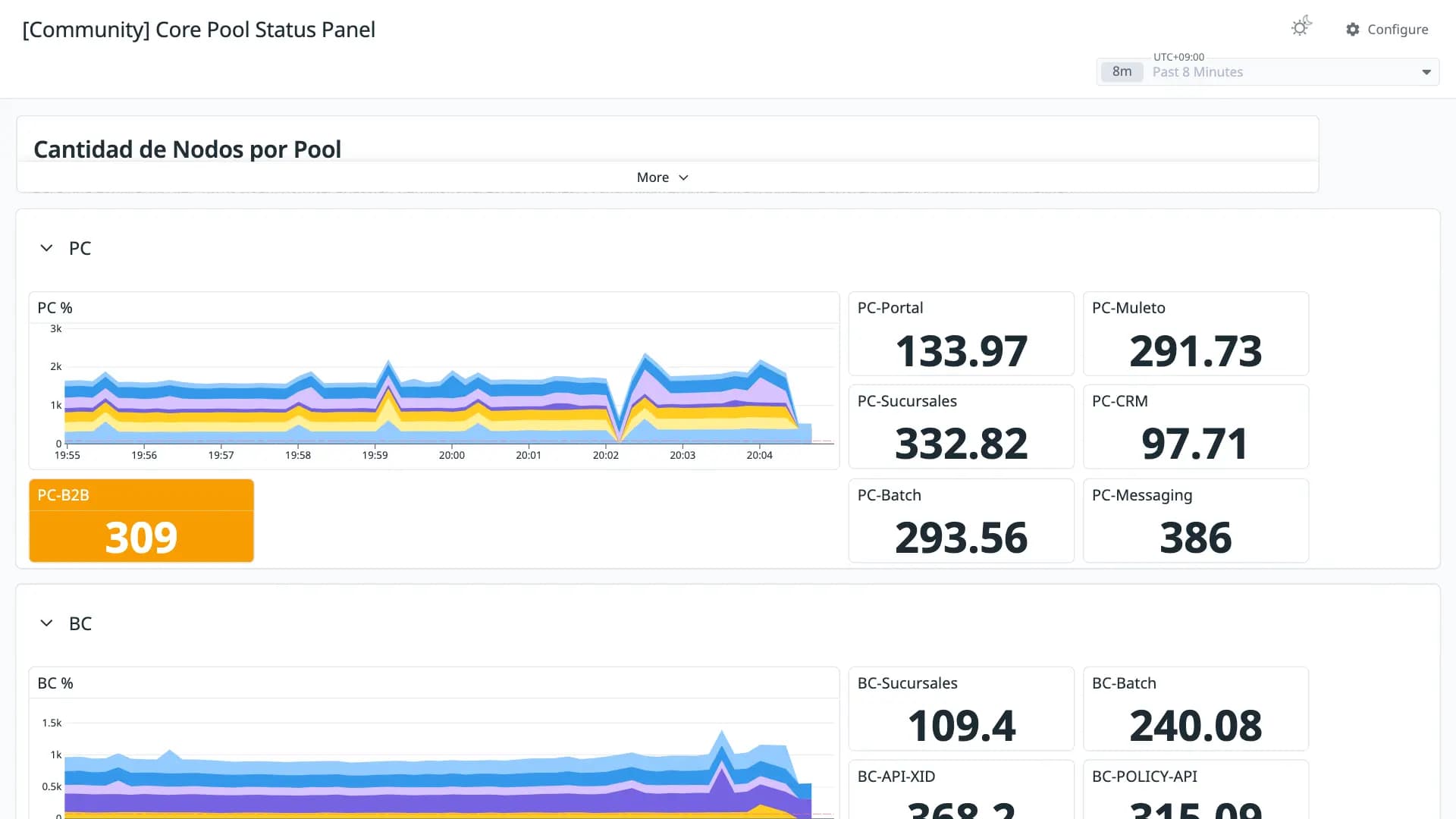Image resolution: width=1456 pixels, height=819 pixels.
Task: Click the PC-Portal widget title
Action: click(x=890, y=308)
